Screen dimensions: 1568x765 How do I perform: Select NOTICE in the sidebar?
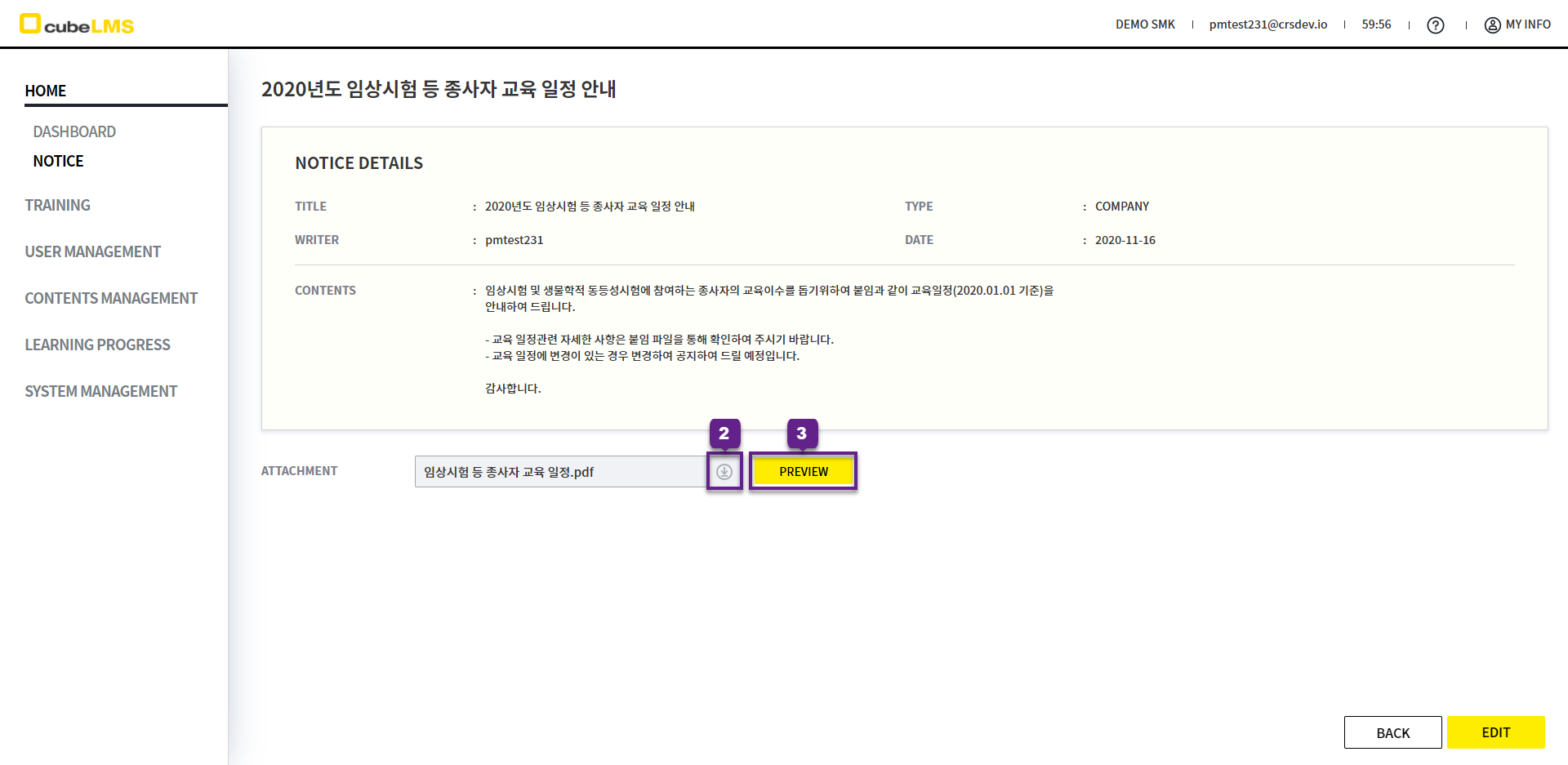tap(58, 161)
